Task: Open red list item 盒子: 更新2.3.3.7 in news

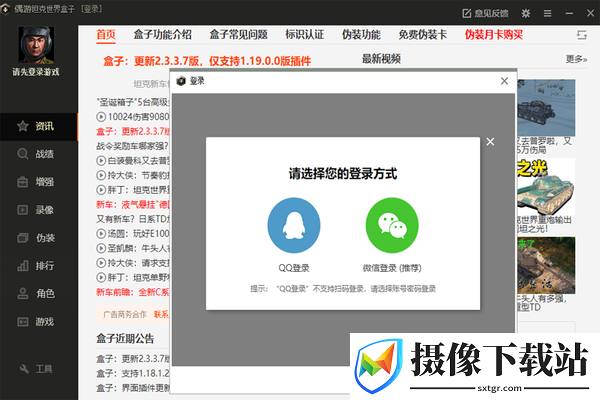Action: [x=132, y=131]
